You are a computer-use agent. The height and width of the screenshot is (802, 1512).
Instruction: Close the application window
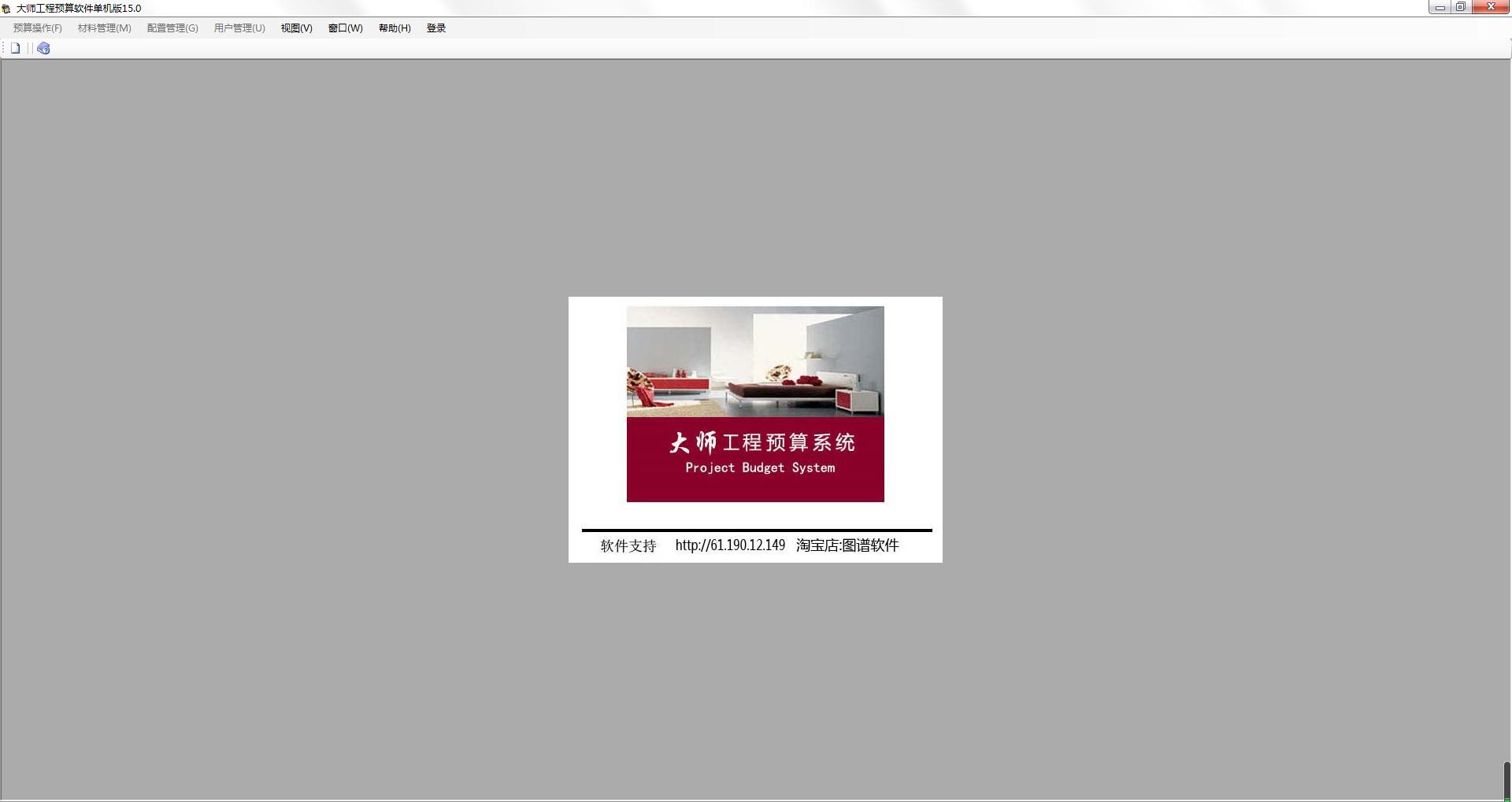1490,7
